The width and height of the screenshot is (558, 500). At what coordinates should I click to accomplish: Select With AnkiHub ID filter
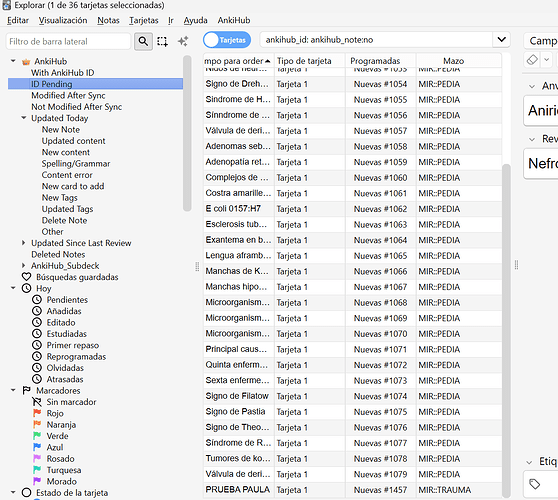[x=63, y=73]
